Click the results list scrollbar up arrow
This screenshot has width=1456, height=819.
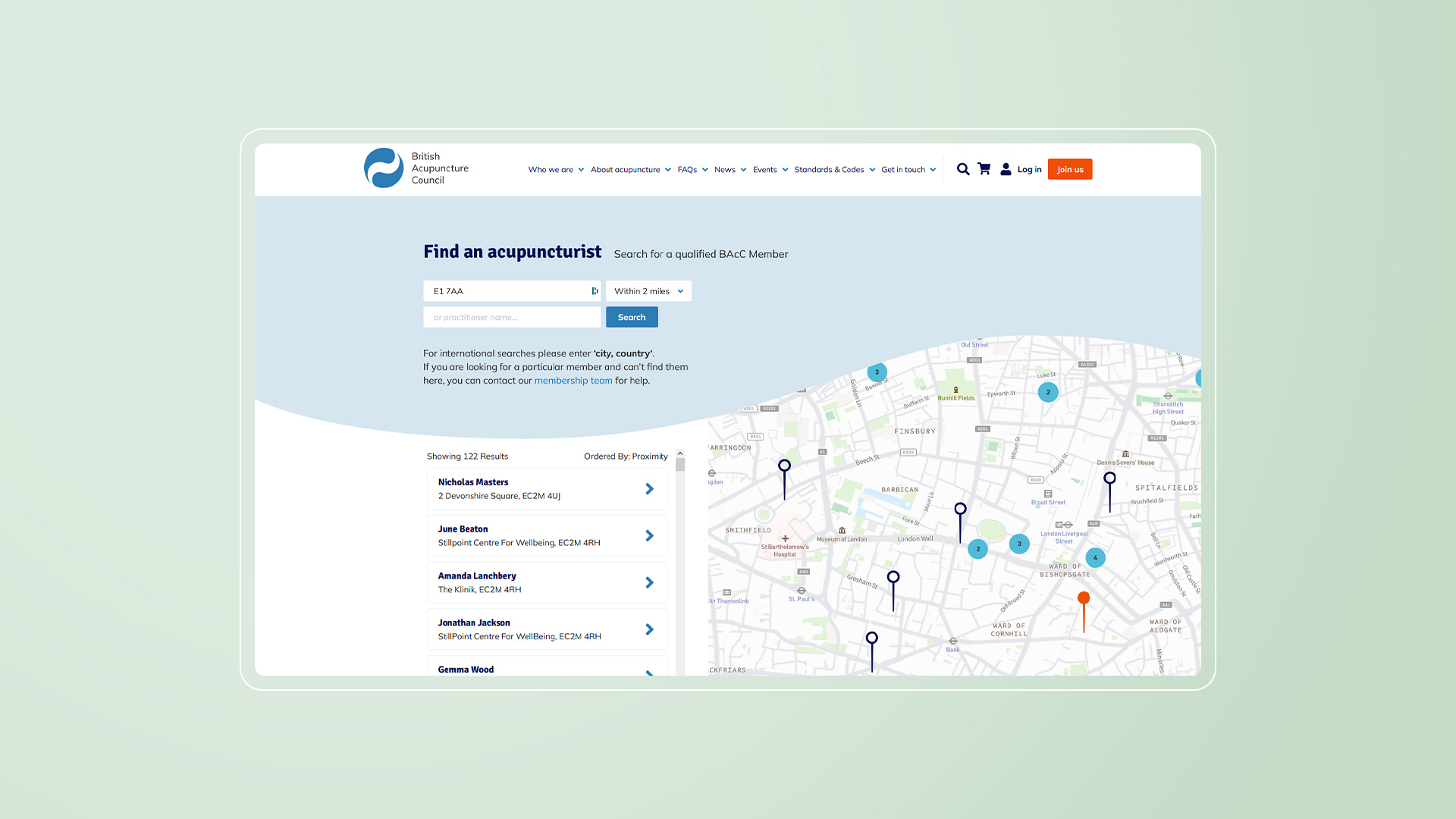point(680,453)
